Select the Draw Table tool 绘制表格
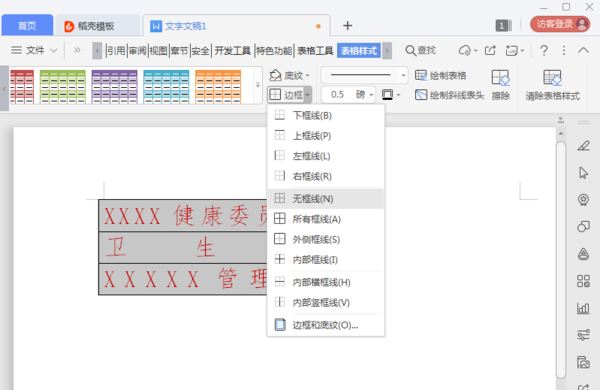 [x=441, y=75]
